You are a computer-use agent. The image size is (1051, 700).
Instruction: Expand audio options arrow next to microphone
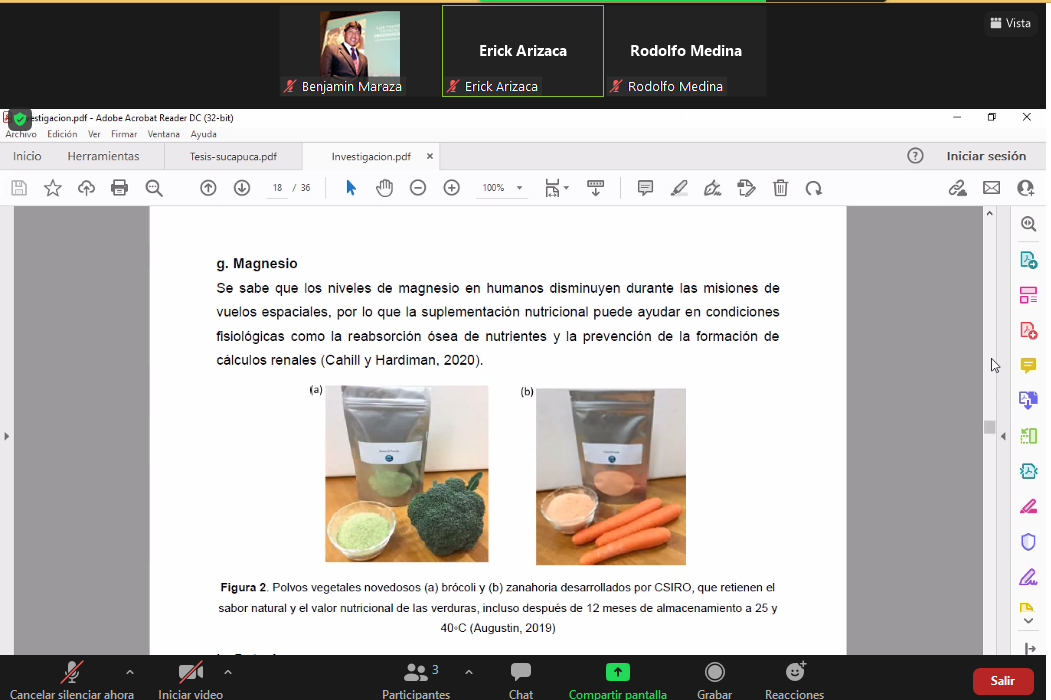pos(130,672)
